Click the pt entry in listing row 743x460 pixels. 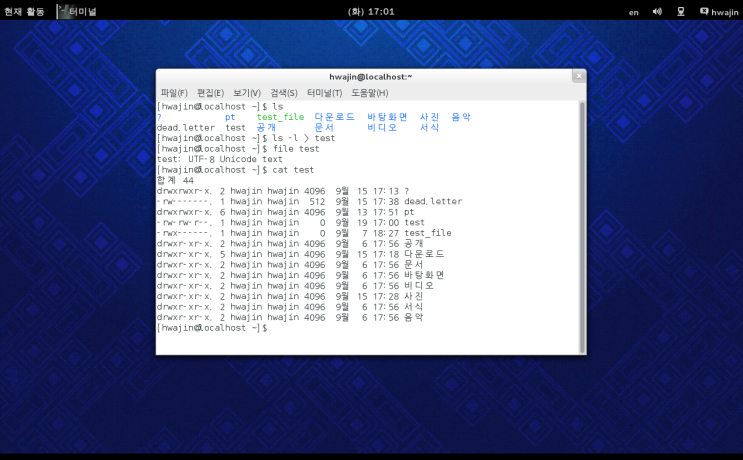click(409, 212)
